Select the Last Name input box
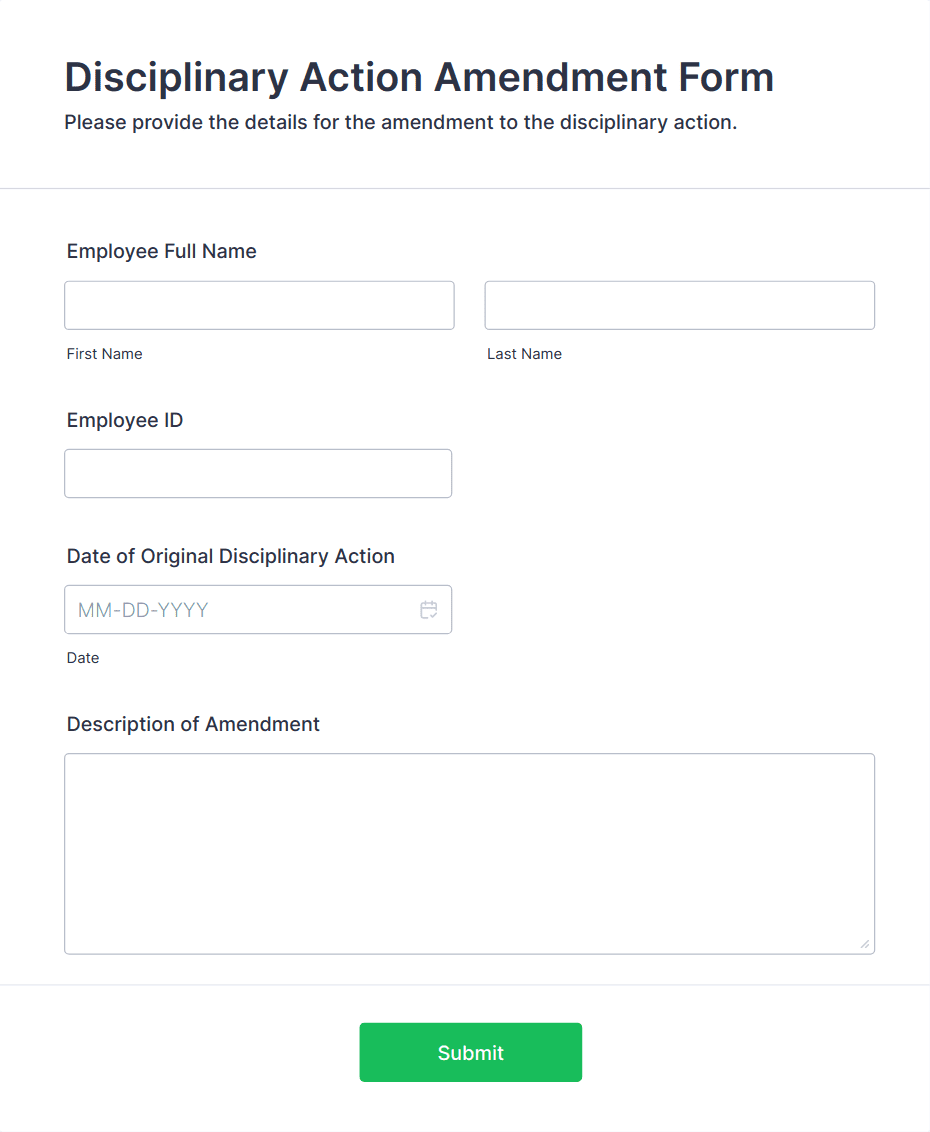The height and width of the screenshot is (1132, 930). click(x=679, y=305)
